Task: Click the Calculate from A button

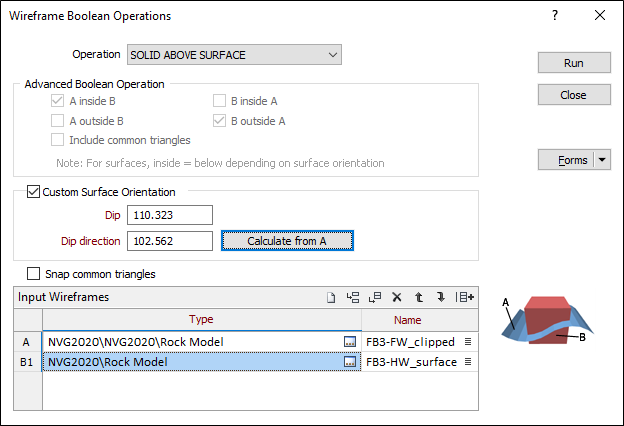Action: (287, 241)
